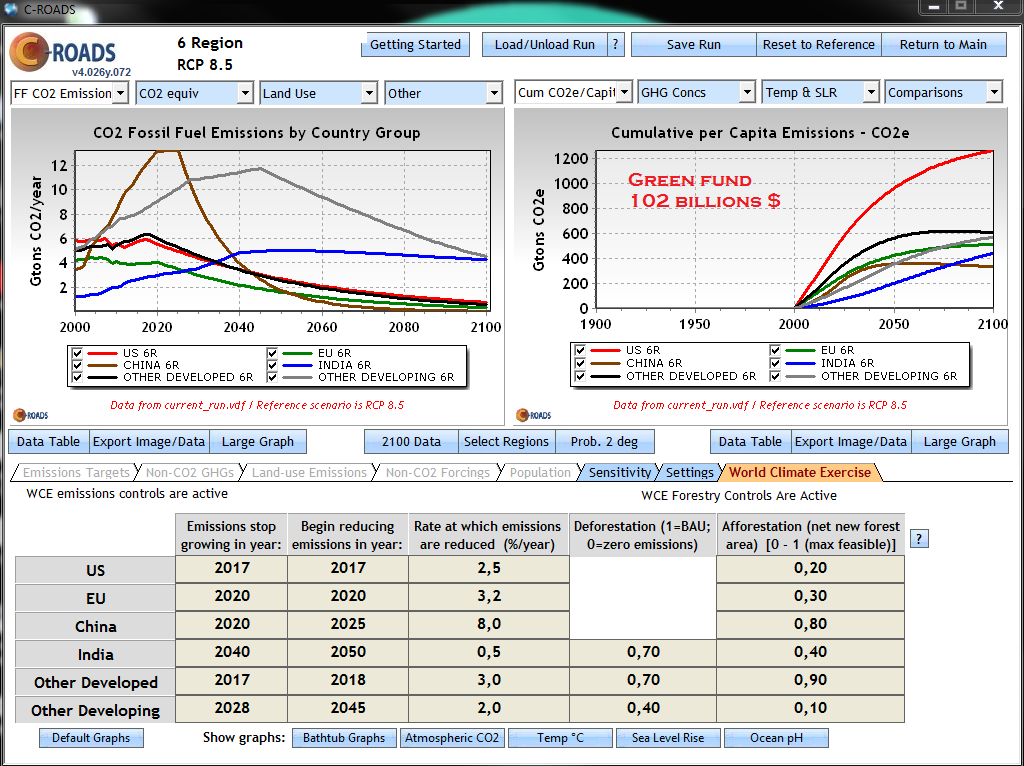The image size is (1024, 766).
Task: Select the Land-use Emissions tab
Action: click(309, 472)
